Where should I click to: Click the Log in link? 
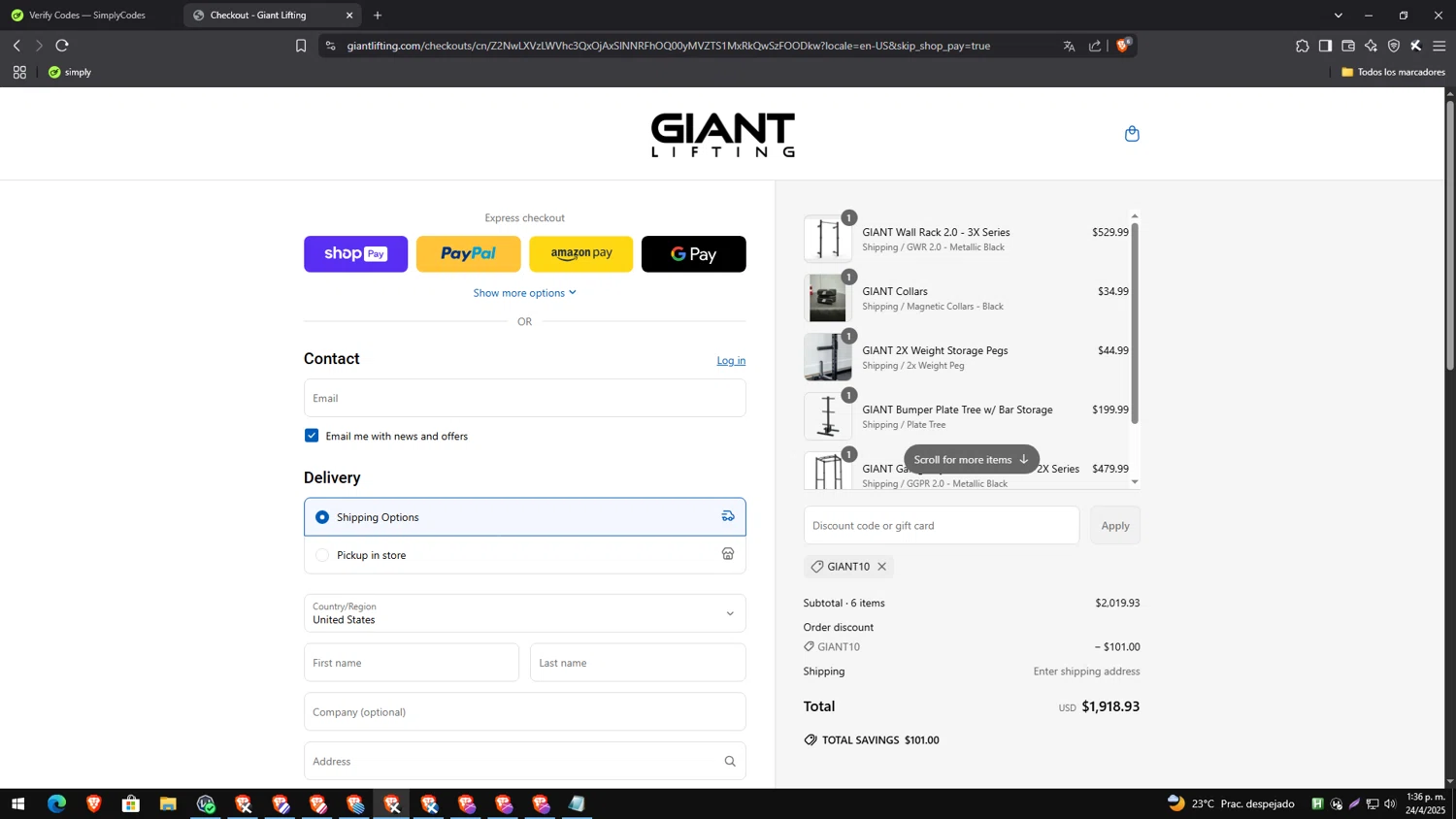731,360
